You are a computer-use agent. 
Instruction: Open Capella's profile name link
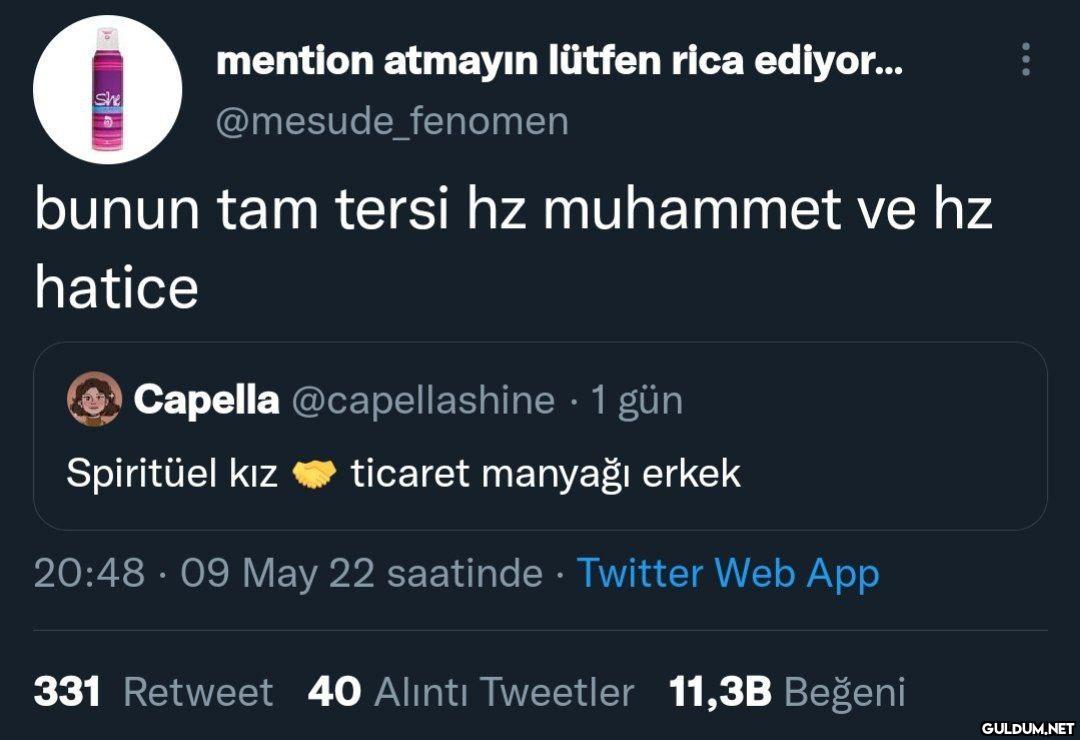click(206, 400)
